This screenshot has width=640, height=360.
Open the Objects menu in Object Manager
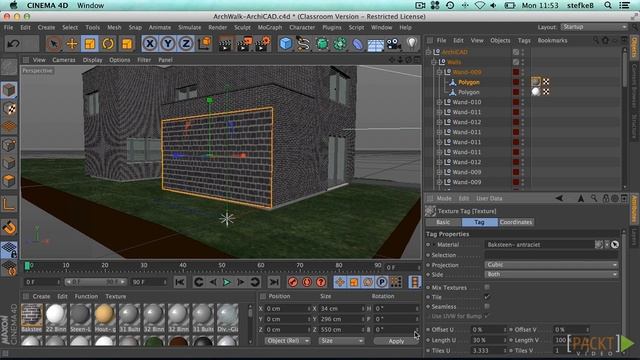coord(500,40)
